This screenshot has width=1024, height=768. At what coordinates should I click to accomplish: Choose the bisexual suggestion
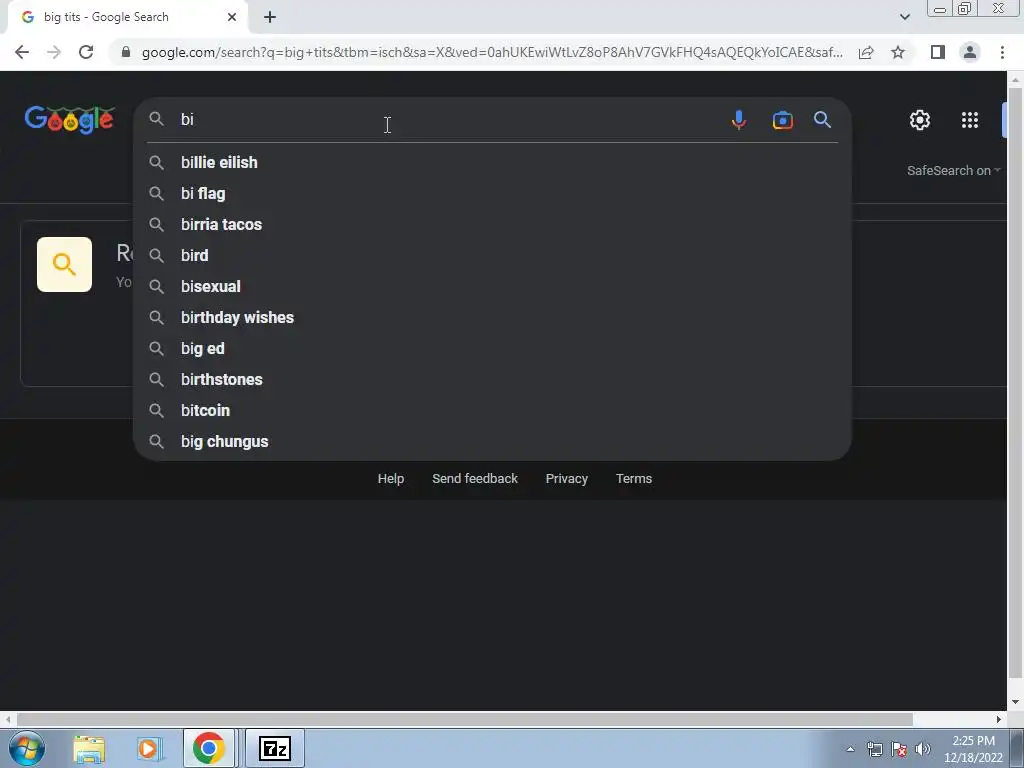(x=492, y=287)
